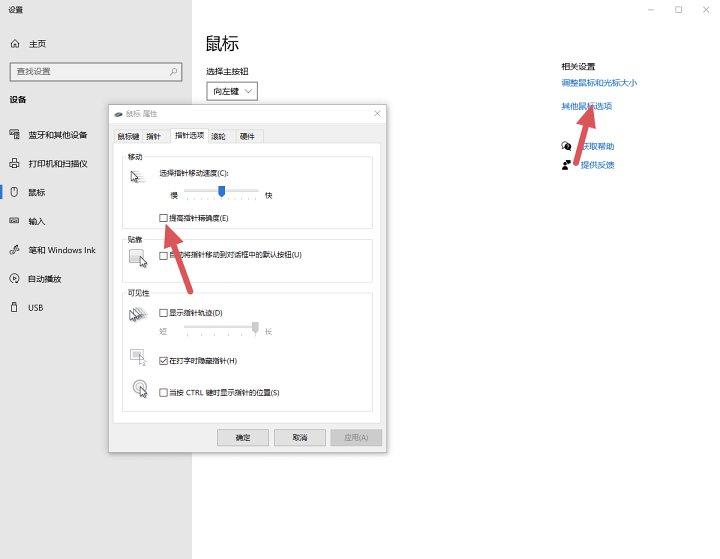Open the 选择主按钮 dropdown showing 向左键
Viewport: 720px width, 559px height.
click(232, 91)
